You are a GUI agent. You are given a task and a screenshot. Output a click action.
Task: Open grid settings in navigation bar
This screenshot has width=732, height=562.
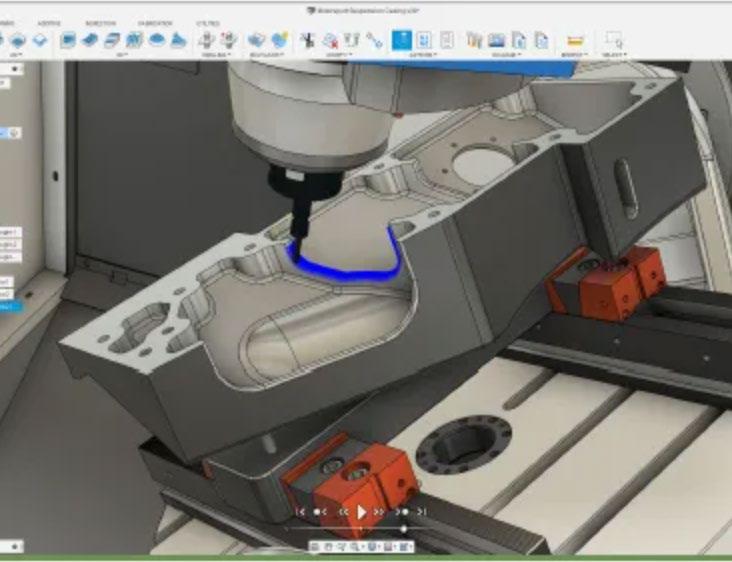[x=388, y=546]
